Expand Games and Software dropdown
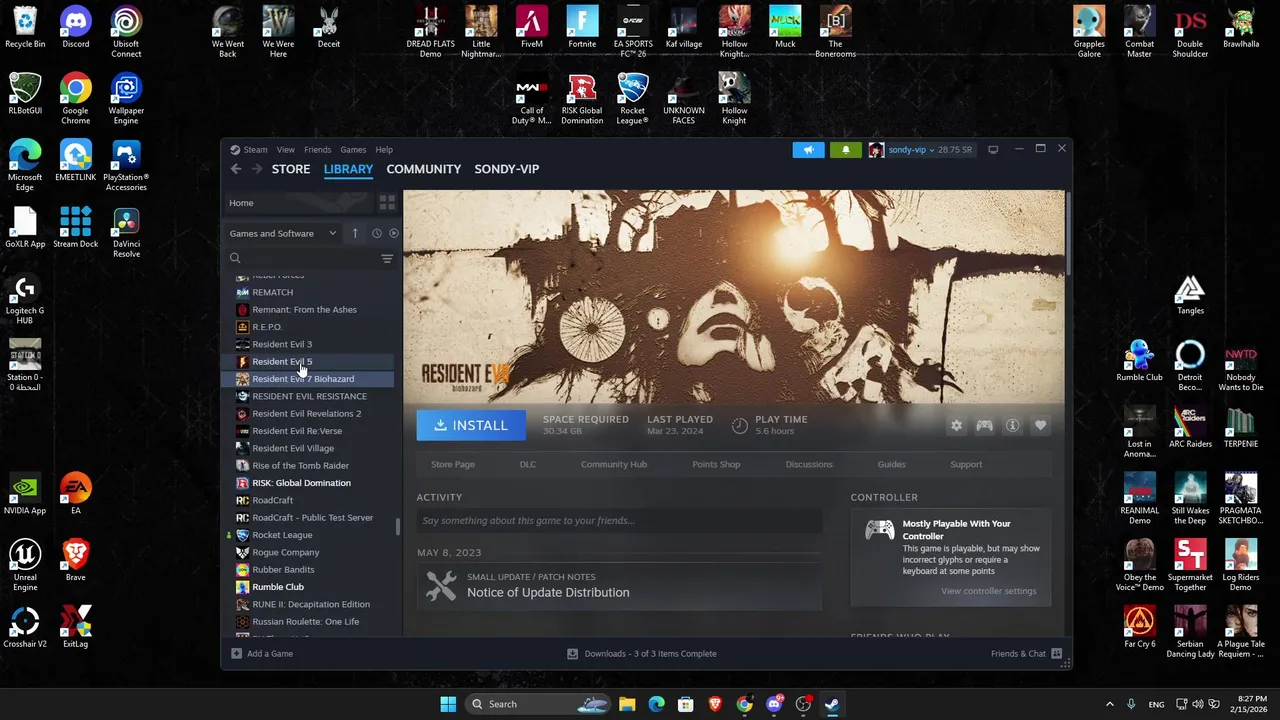 tap(283, 233)
